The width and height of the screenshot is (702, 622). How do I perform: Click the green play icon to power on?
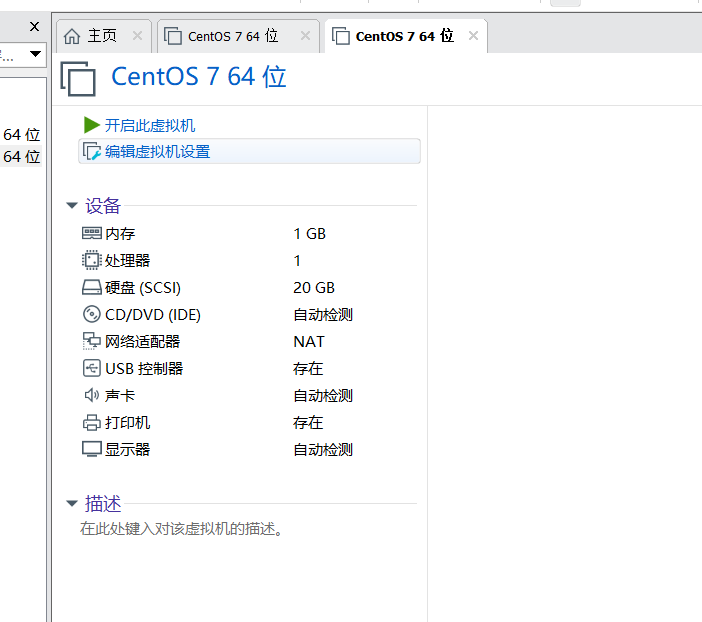coord(91,125)
